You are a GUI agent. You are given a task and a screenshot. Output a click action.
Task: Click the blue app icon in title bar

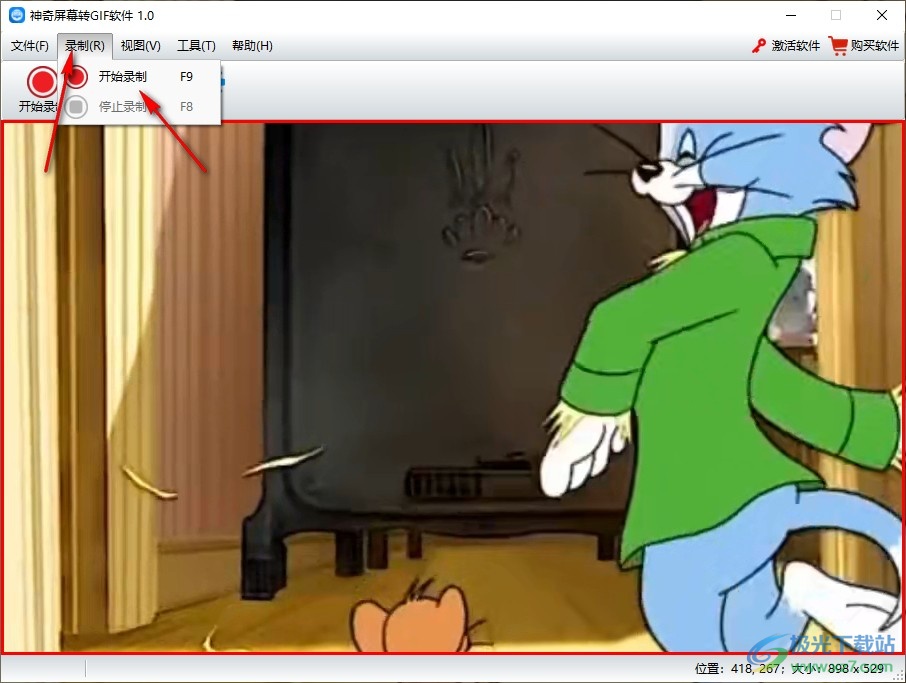tap(17, 15)
